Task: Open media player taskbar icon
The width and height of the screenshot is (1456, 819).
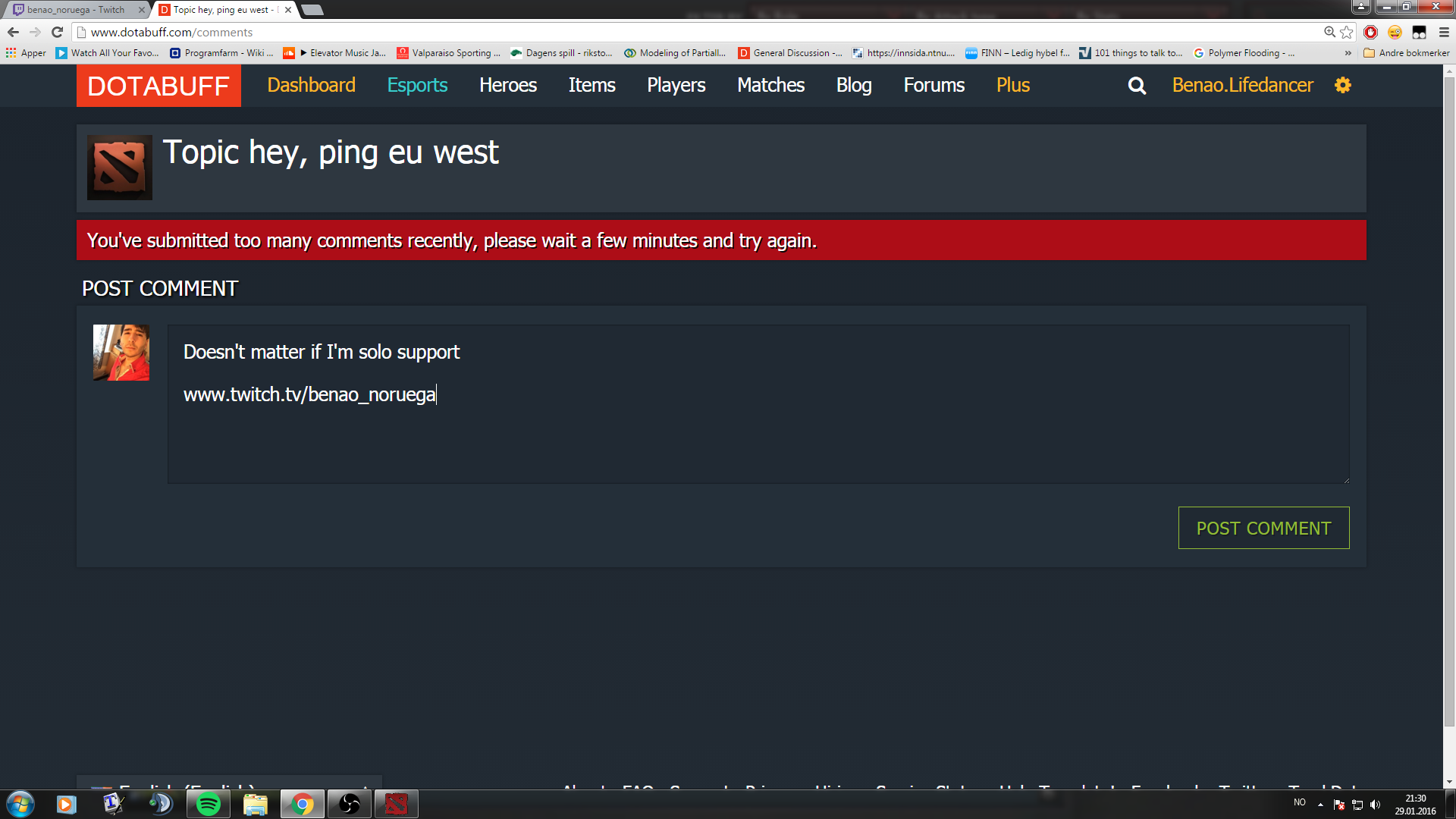Action: tap(66, 804)
